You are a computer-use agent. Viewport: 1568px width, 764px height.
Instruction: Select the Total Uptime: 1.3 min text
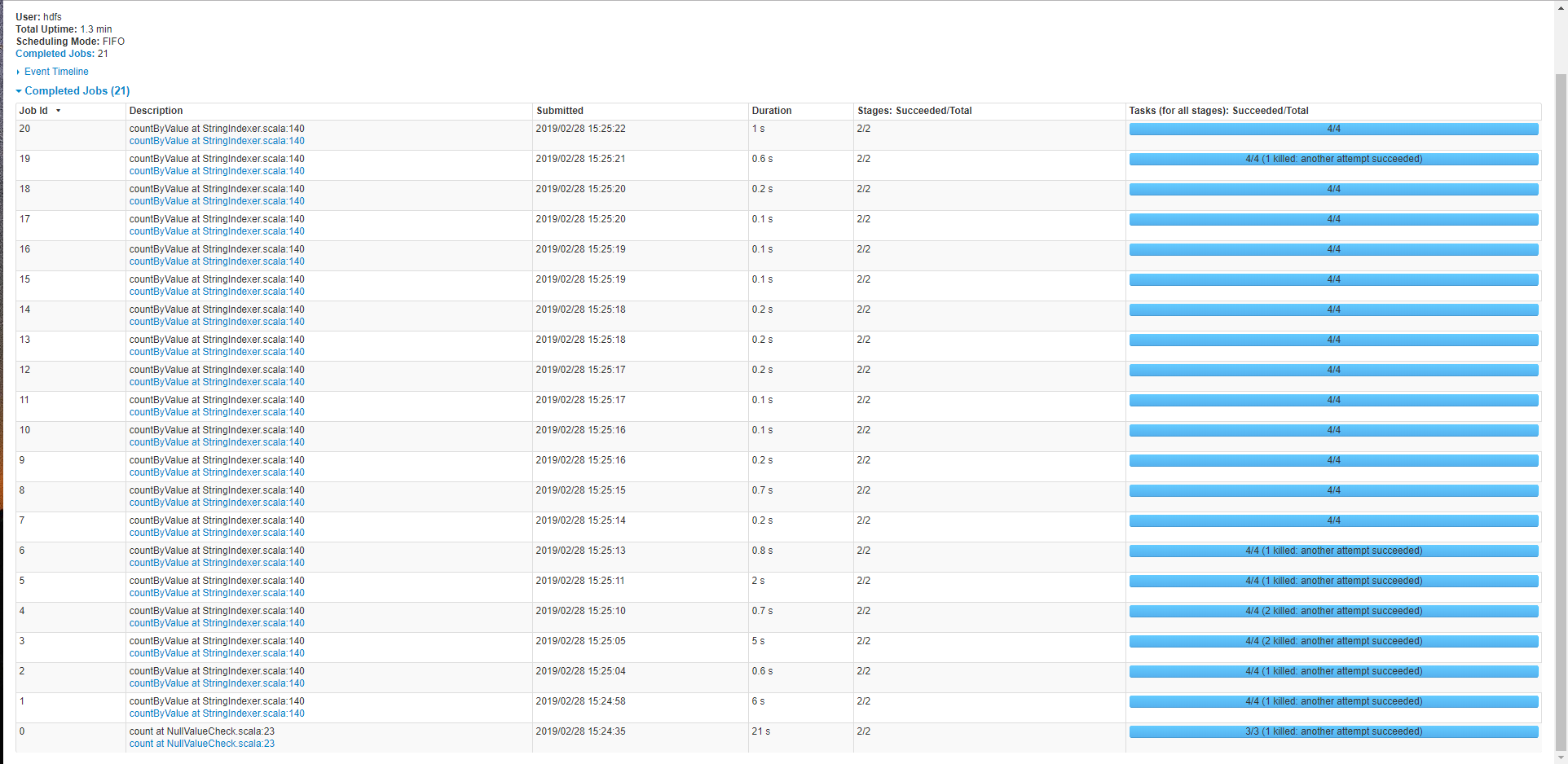pyautogui.click(x=64, y=29)
